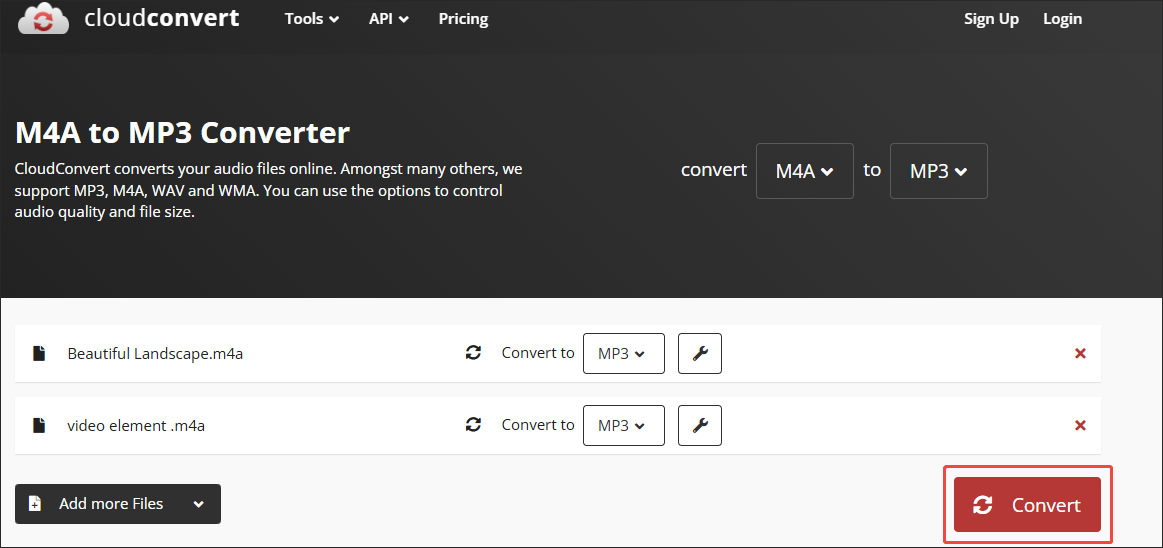Remove video element .m4a with the red X
The width and height of the screenshot is (1163, 548).
[1081, 426]
